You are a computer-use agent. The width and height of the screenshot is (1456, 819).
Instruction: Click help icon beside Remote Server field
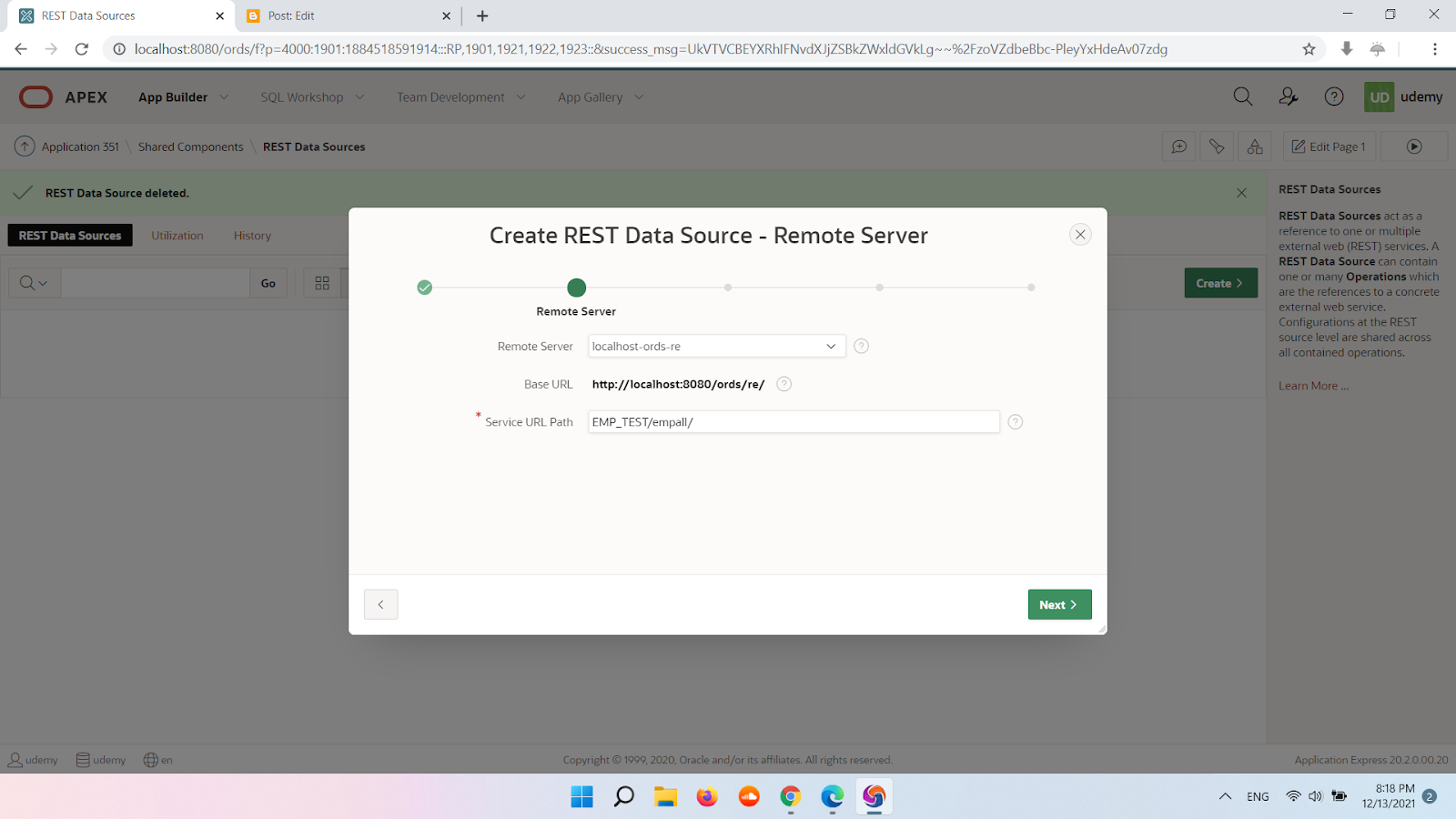(861, 346)
